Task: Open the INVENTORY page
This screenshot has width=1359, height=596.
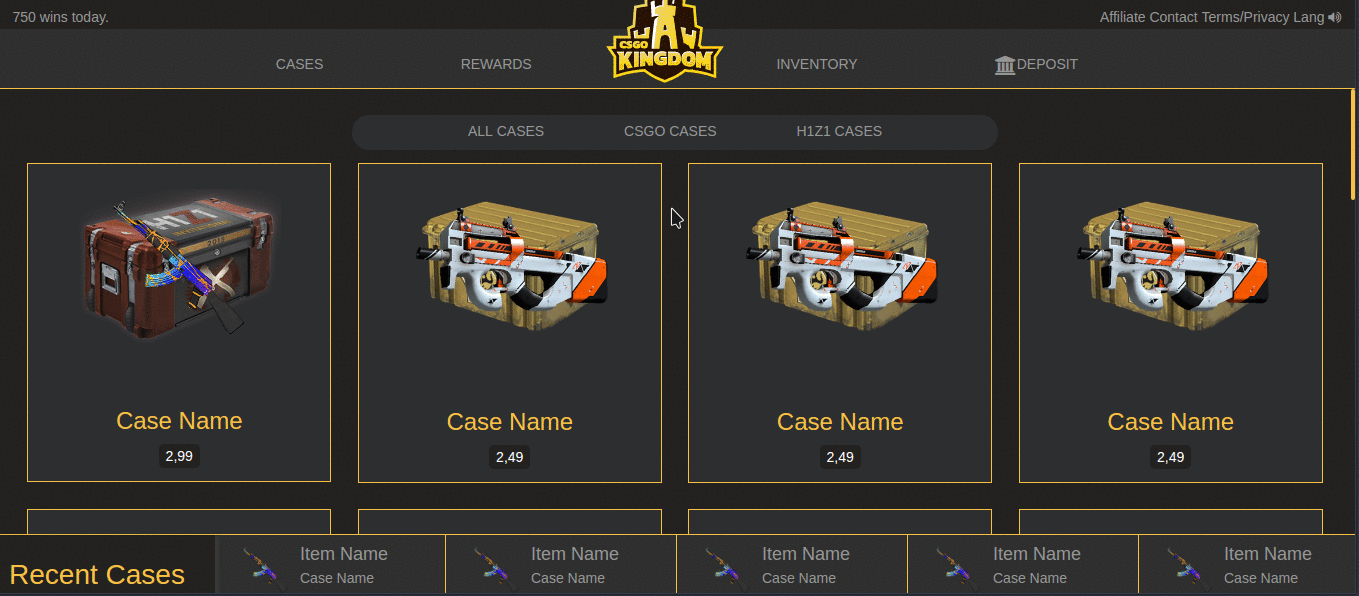Action: coord(817,64)
